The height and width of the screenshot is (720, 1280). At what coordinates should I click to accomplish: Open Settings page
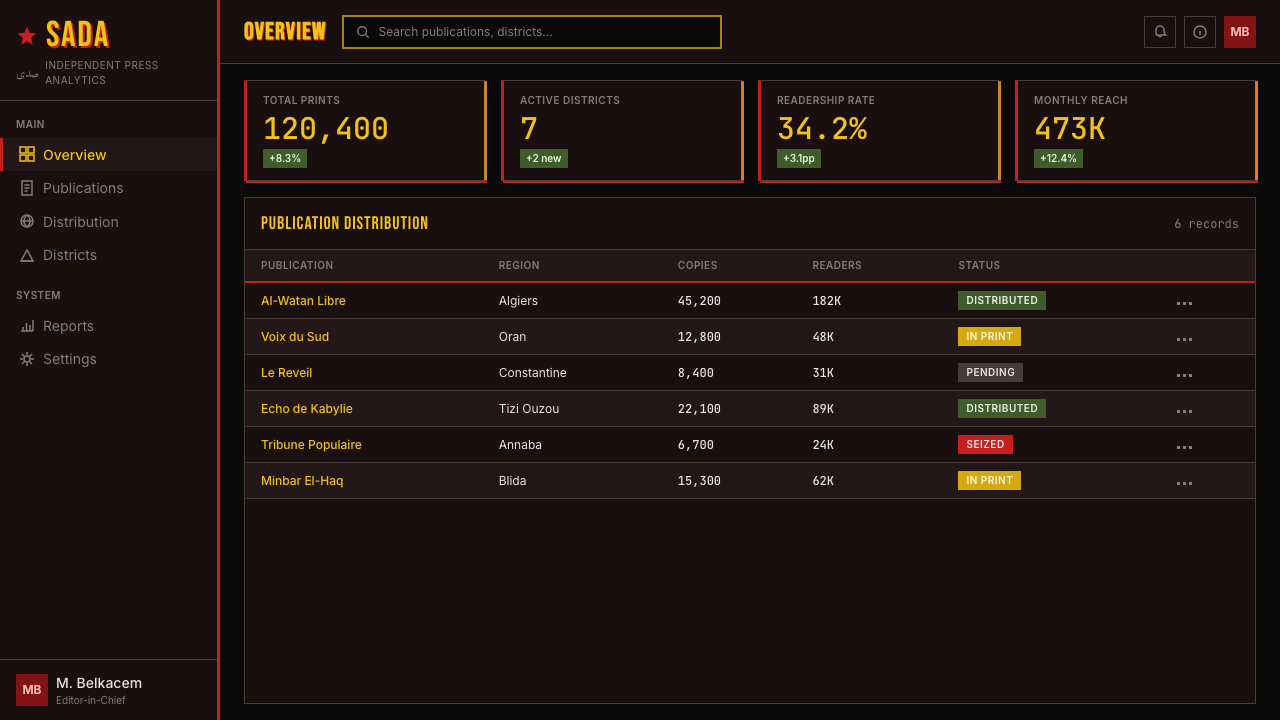(109, 359)
